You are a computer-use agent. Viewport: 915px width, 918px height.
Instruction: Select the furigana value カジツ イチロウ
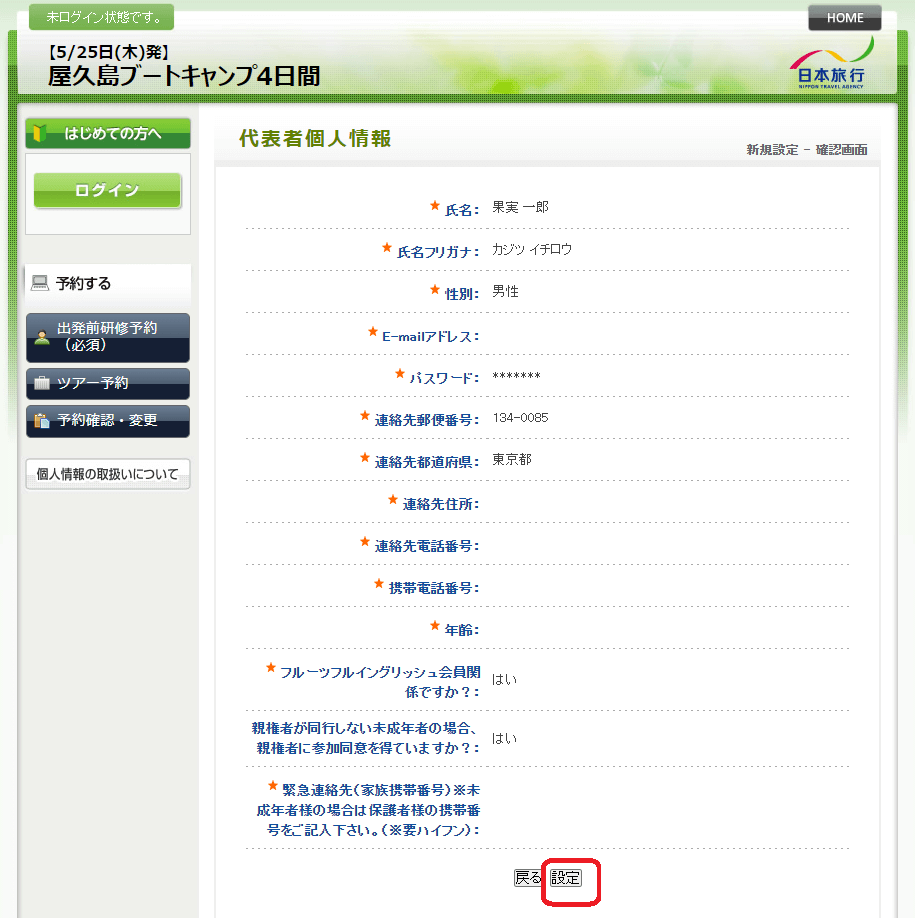pos(532,249)
